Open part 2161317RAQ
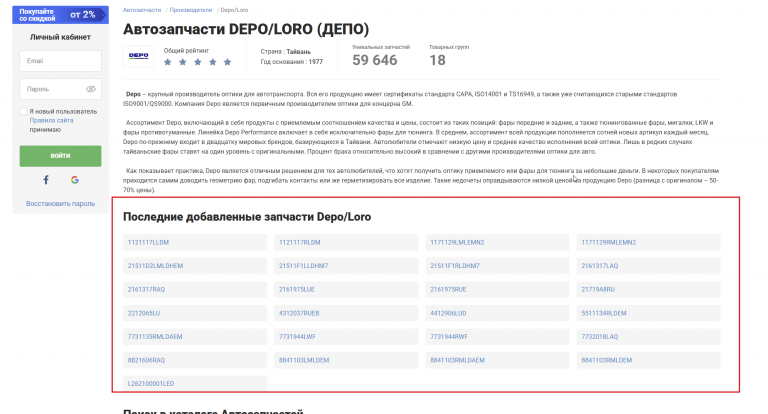 click(x=195, y=290)
